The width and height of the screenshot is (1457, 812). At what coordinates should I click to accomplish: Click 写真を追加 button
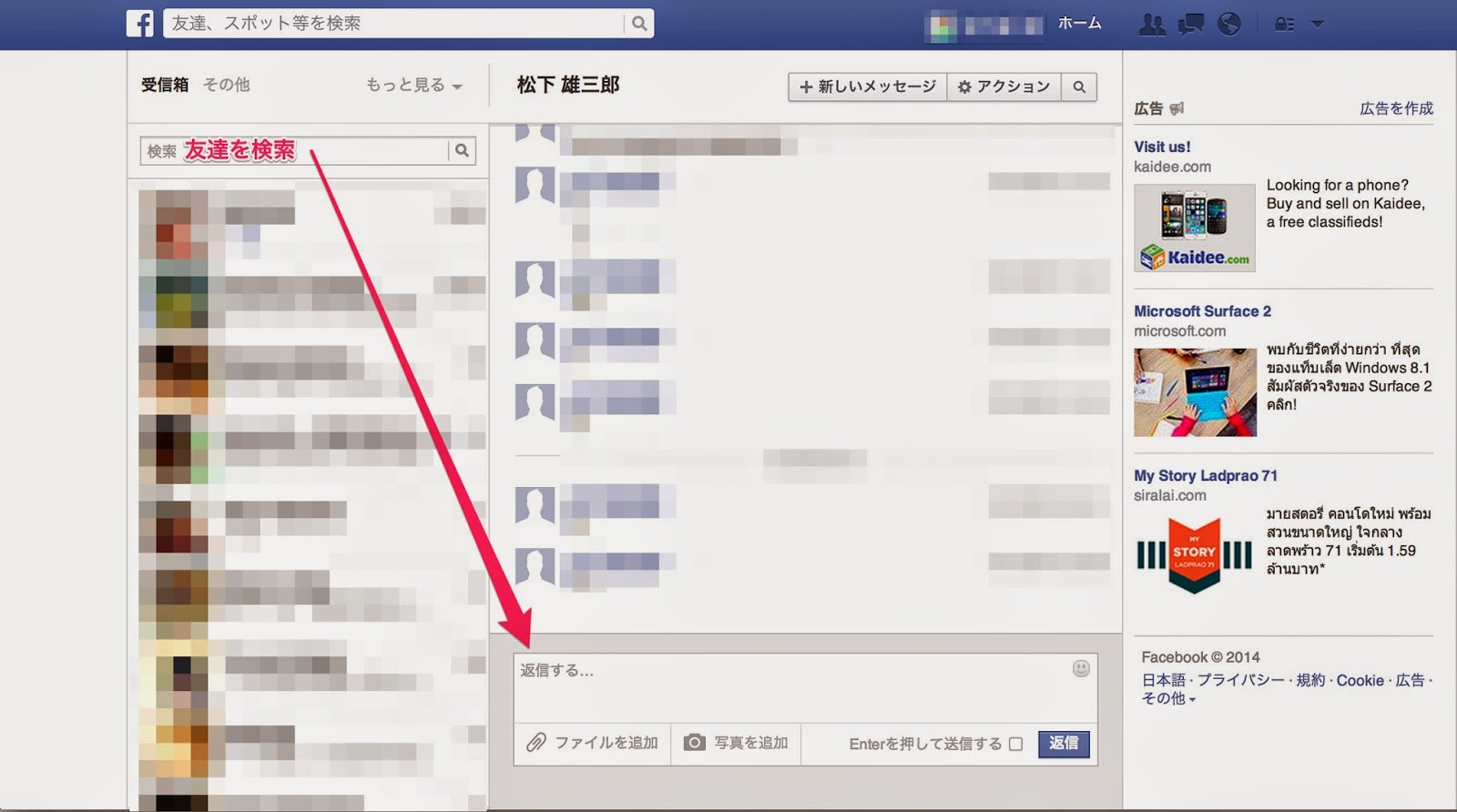(736, 743)
